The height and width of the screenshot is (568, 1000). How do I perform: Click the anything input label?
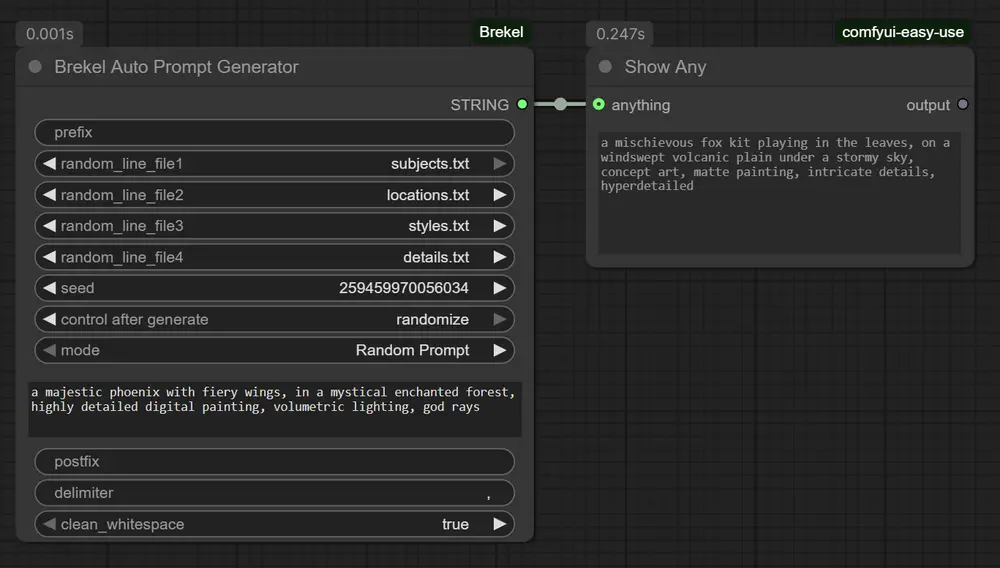641,105
